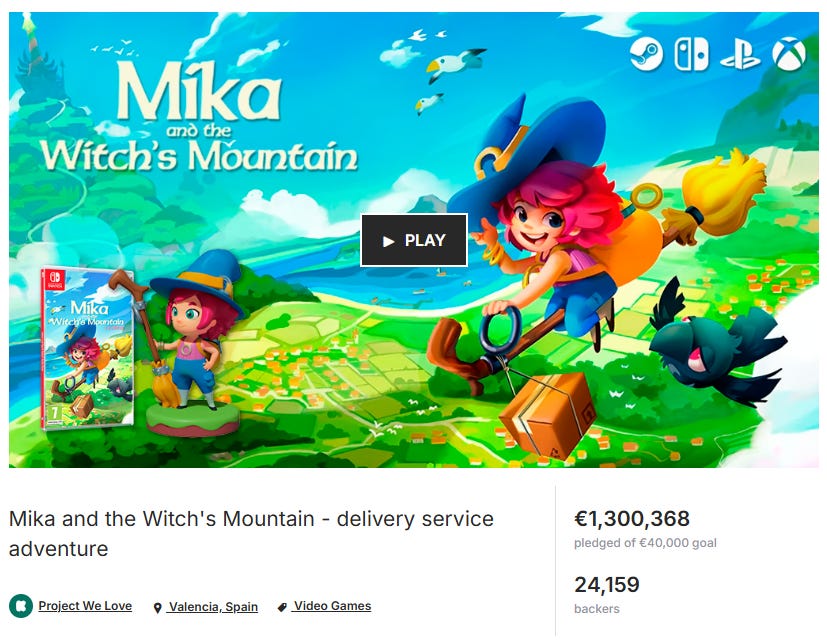This screenshot has height=643, width=827.
Task: Click the Steam platform icon
Action: pos(646,54)
